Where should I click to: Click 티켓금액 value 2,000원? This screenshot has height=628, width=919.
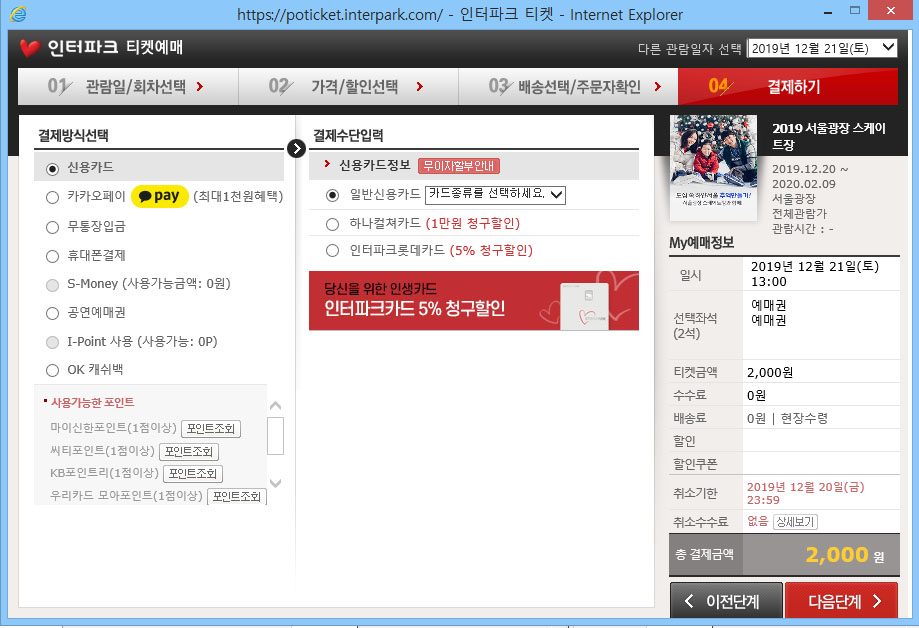point(770,372)
